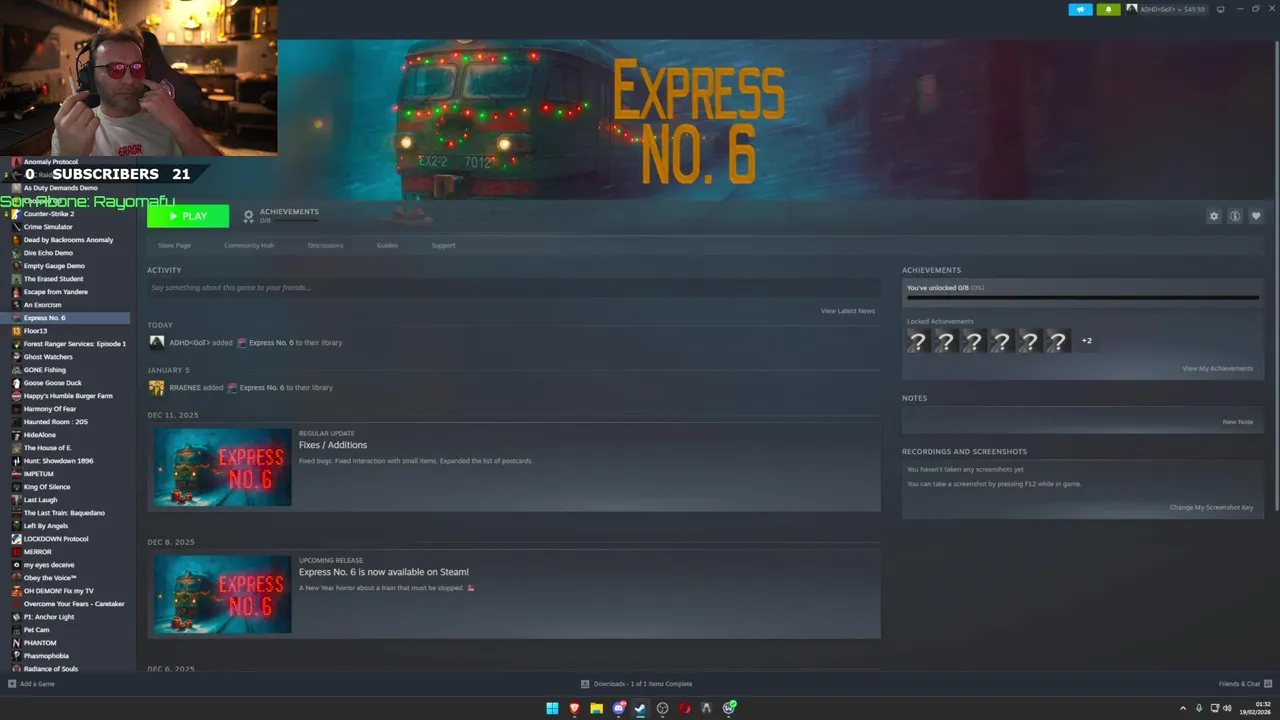Viewport: 1280px width, 720px height.
Task: Open Floor13 game icon in library list
Action: click(16, 331)
